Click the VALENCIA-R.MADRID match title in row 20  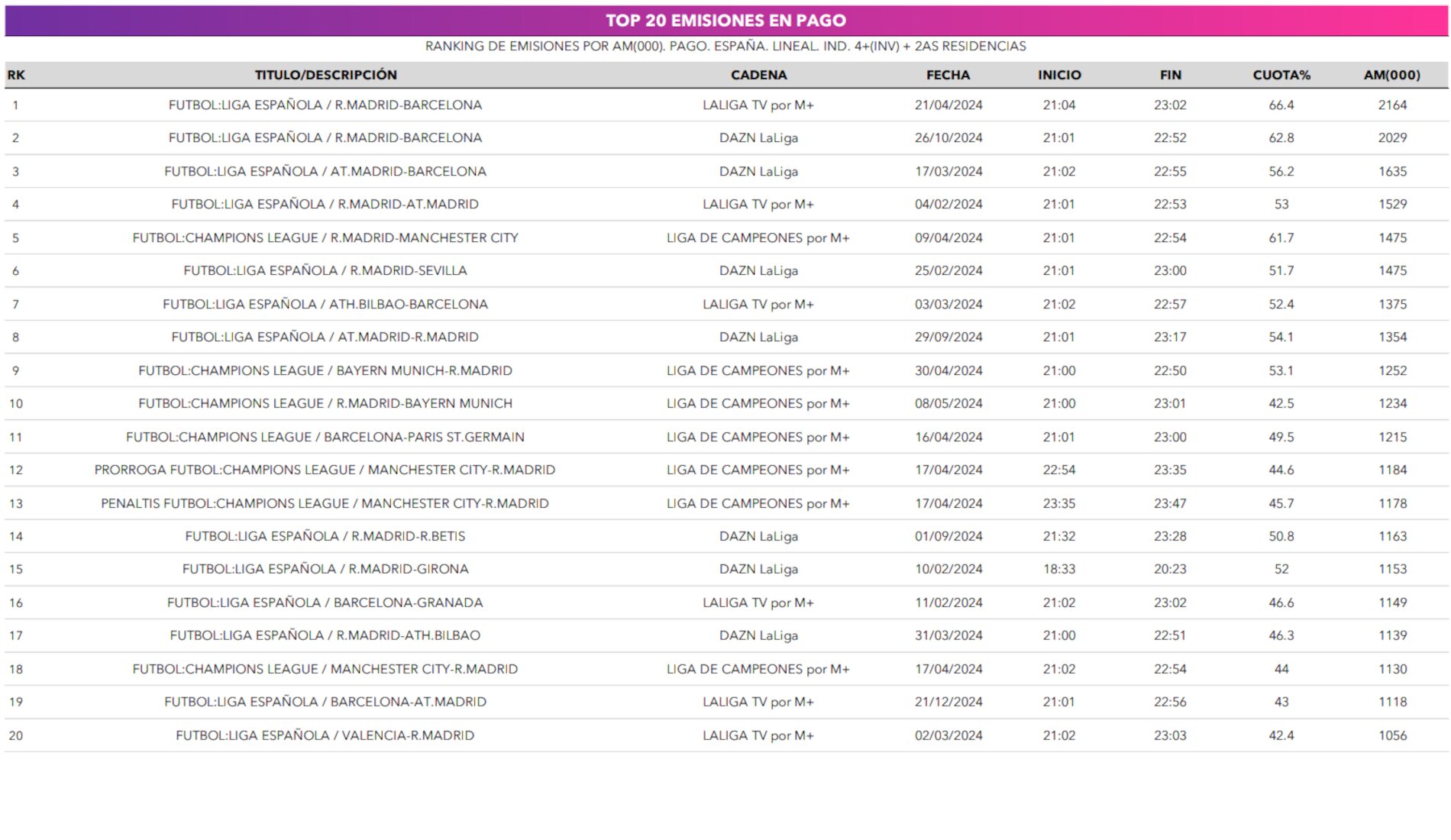(325, 736)
